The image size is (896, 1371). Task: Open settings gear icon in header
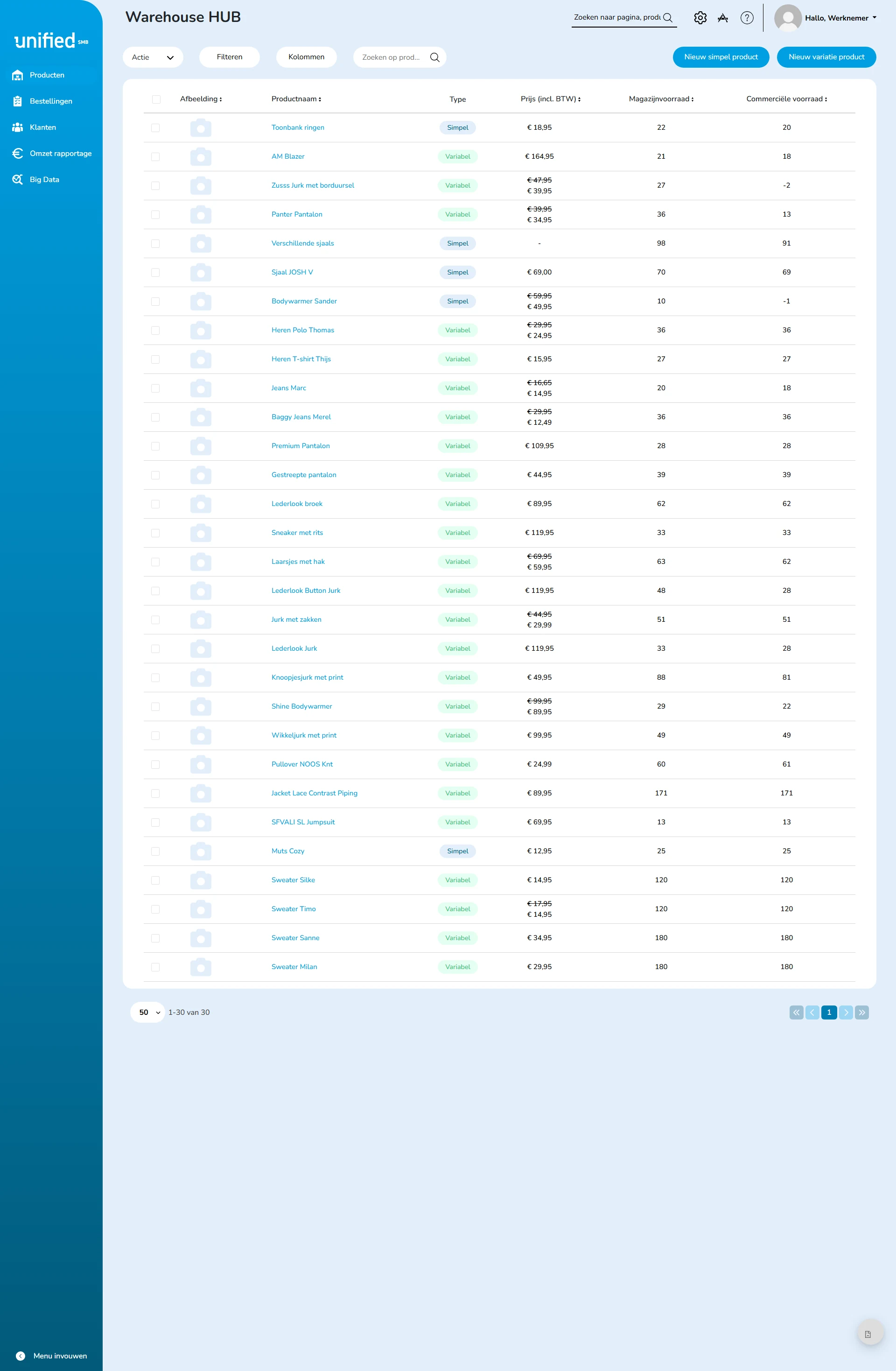(x=700, y=18)
